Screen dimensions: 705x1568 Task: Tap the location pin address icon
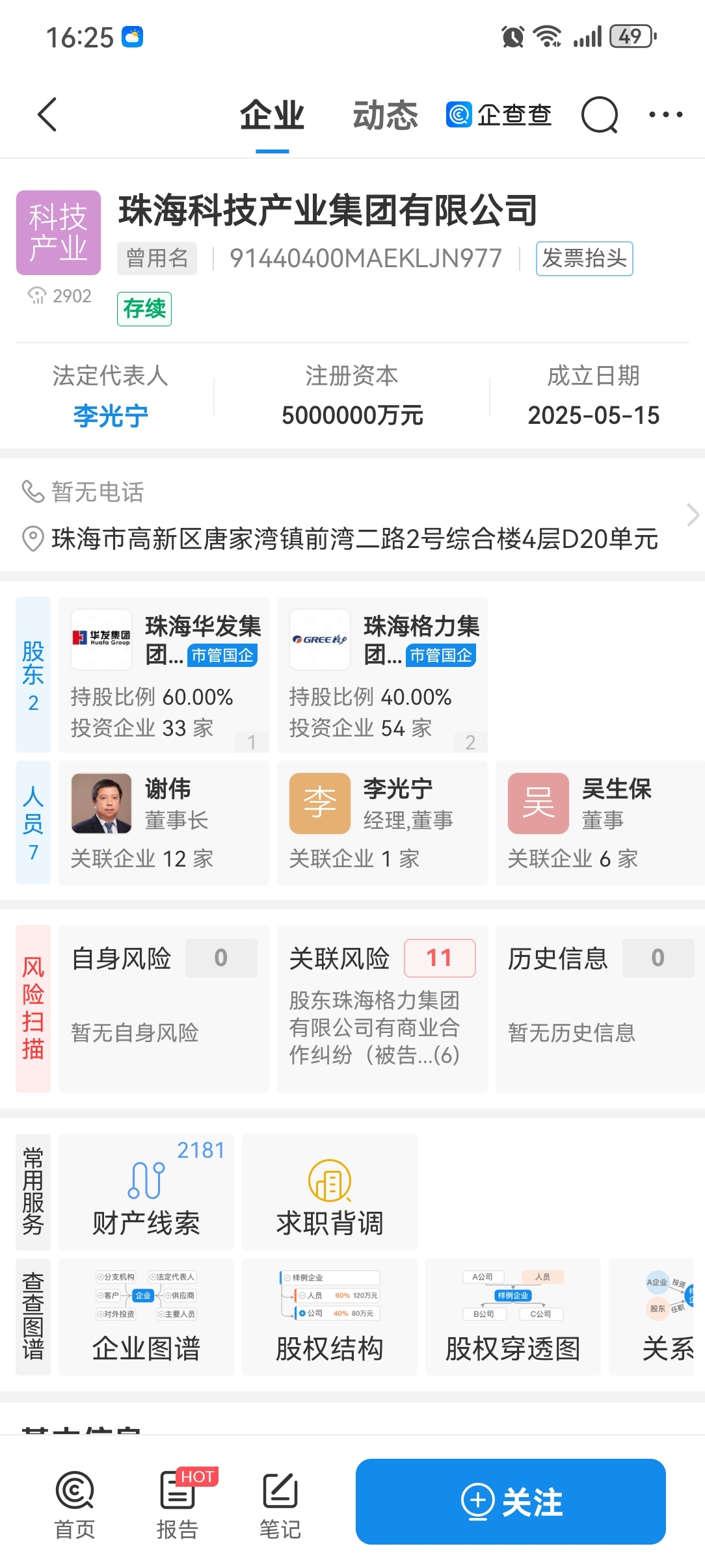(33, 539)
